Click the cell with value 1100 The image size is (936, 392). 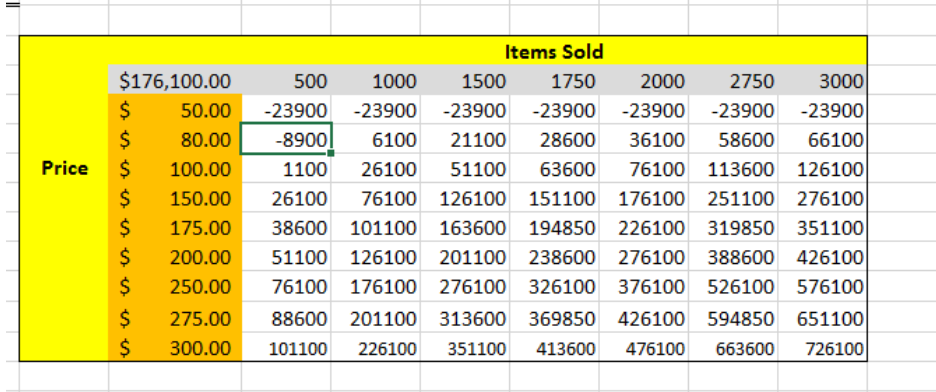[x=286, y=169]
